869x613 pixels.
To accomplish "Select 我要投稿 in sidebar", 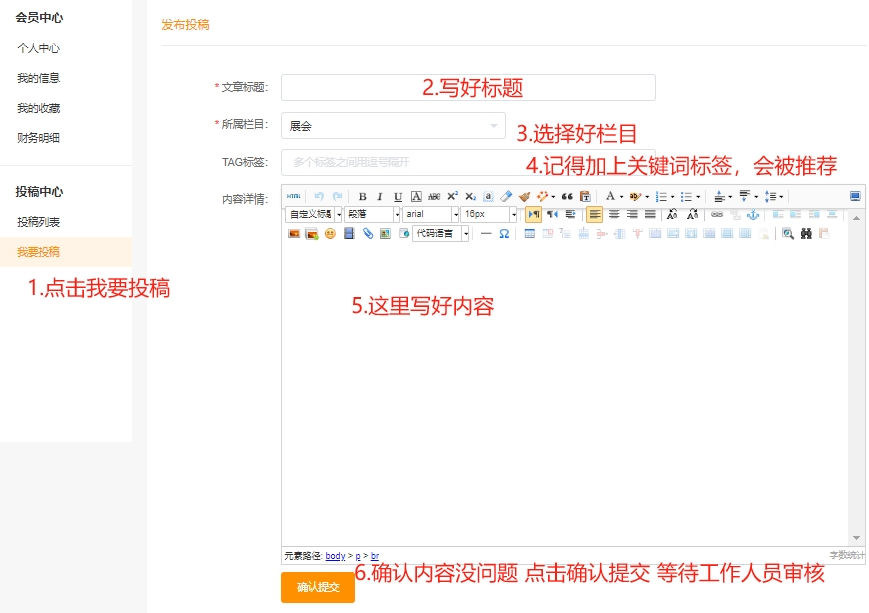I will coord(66,252).
